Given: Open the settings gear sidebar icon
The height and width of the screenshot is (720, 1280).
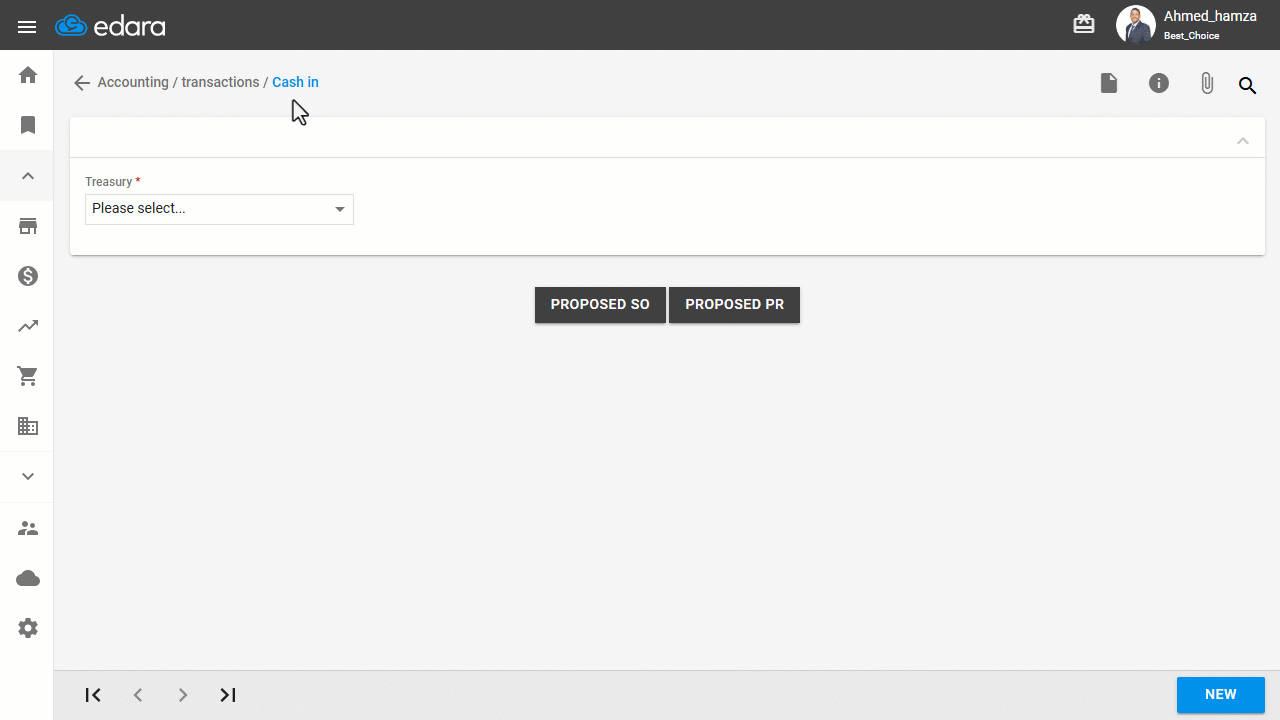Looking at the screenshot, I should tap(28, 628).
